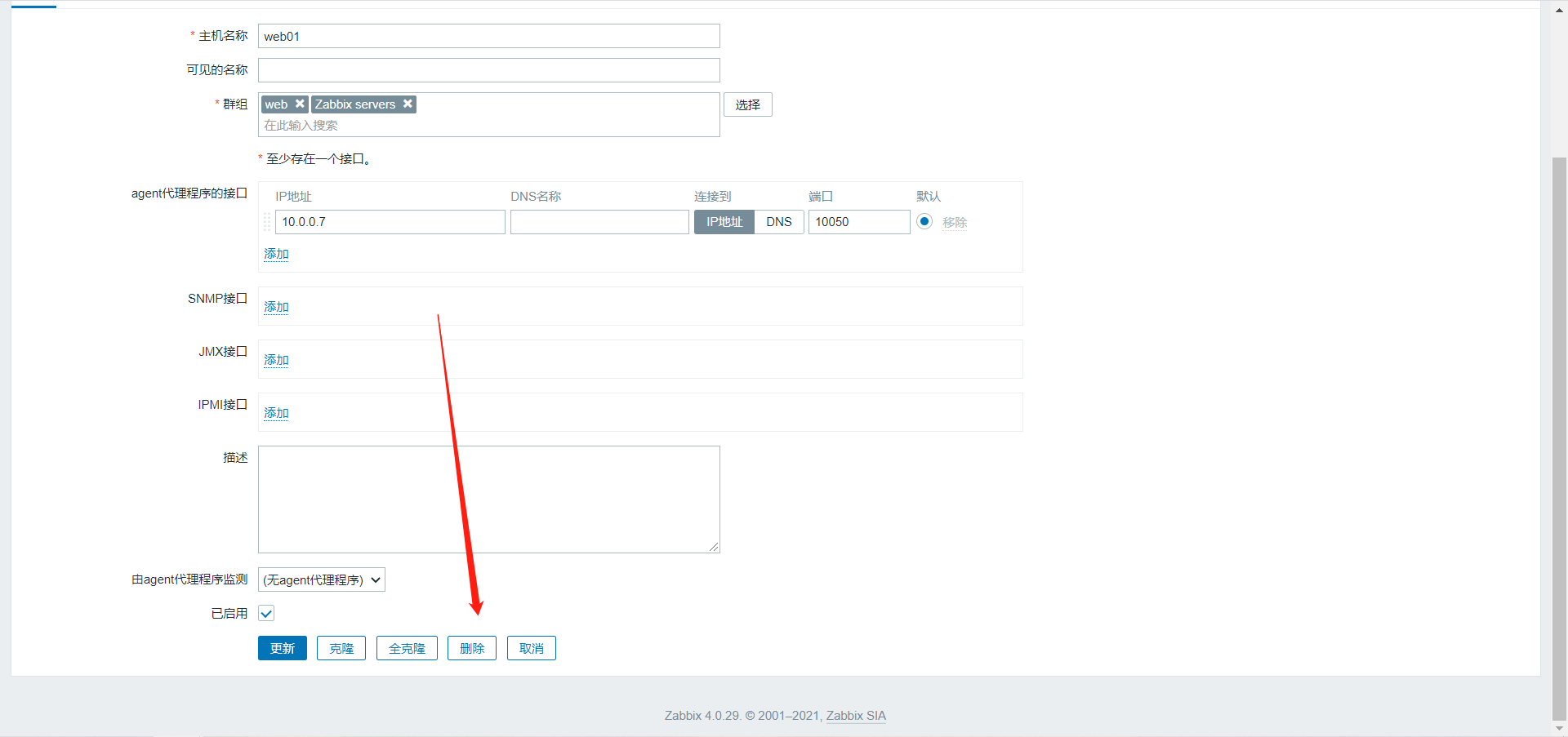The height and width of the screenshot is (737, 1568).
Task: Click the scrollbar down arrow
Action: pyautogui.click(x=1559, y=729)
